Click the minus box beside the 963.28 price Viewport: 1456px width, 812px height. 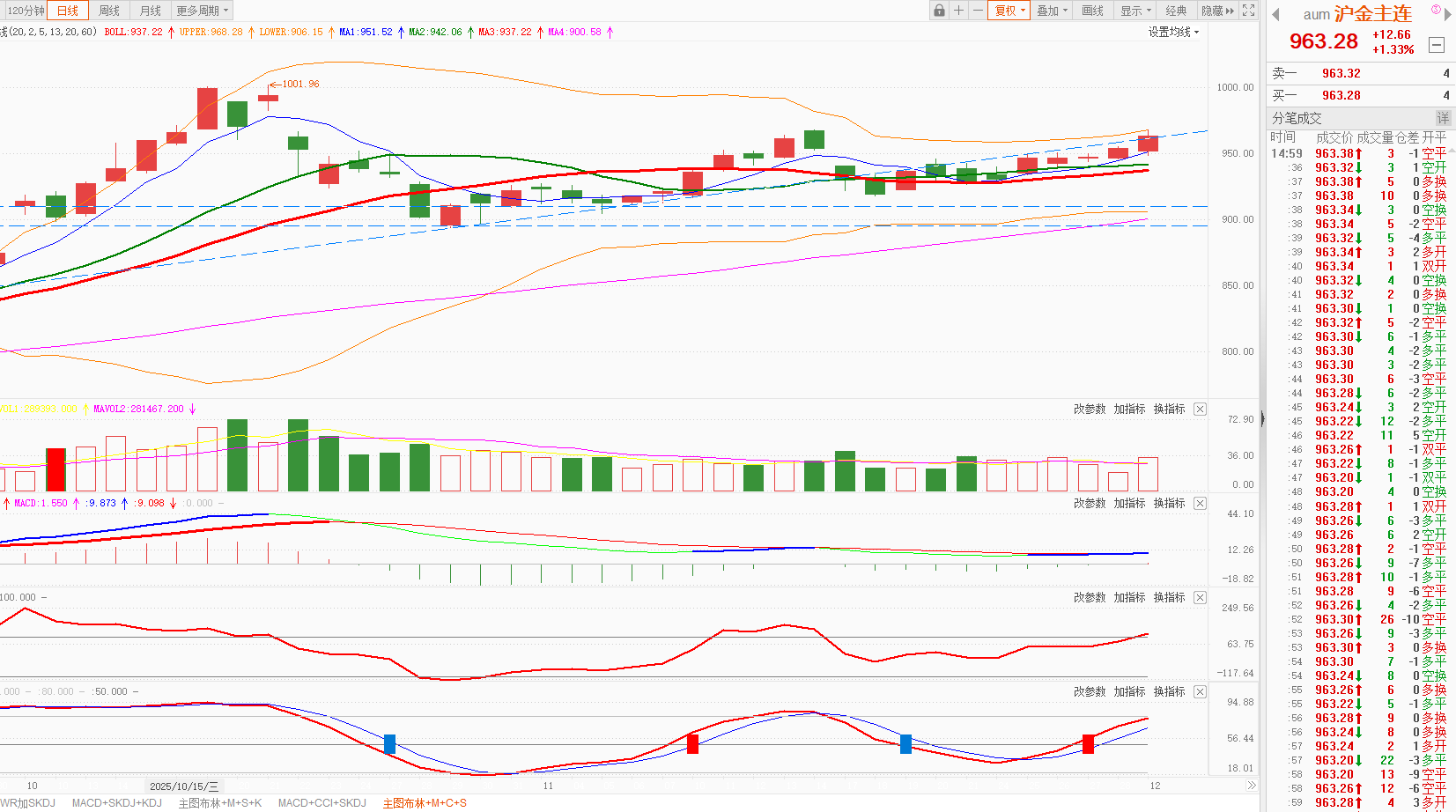(1437, 45)
